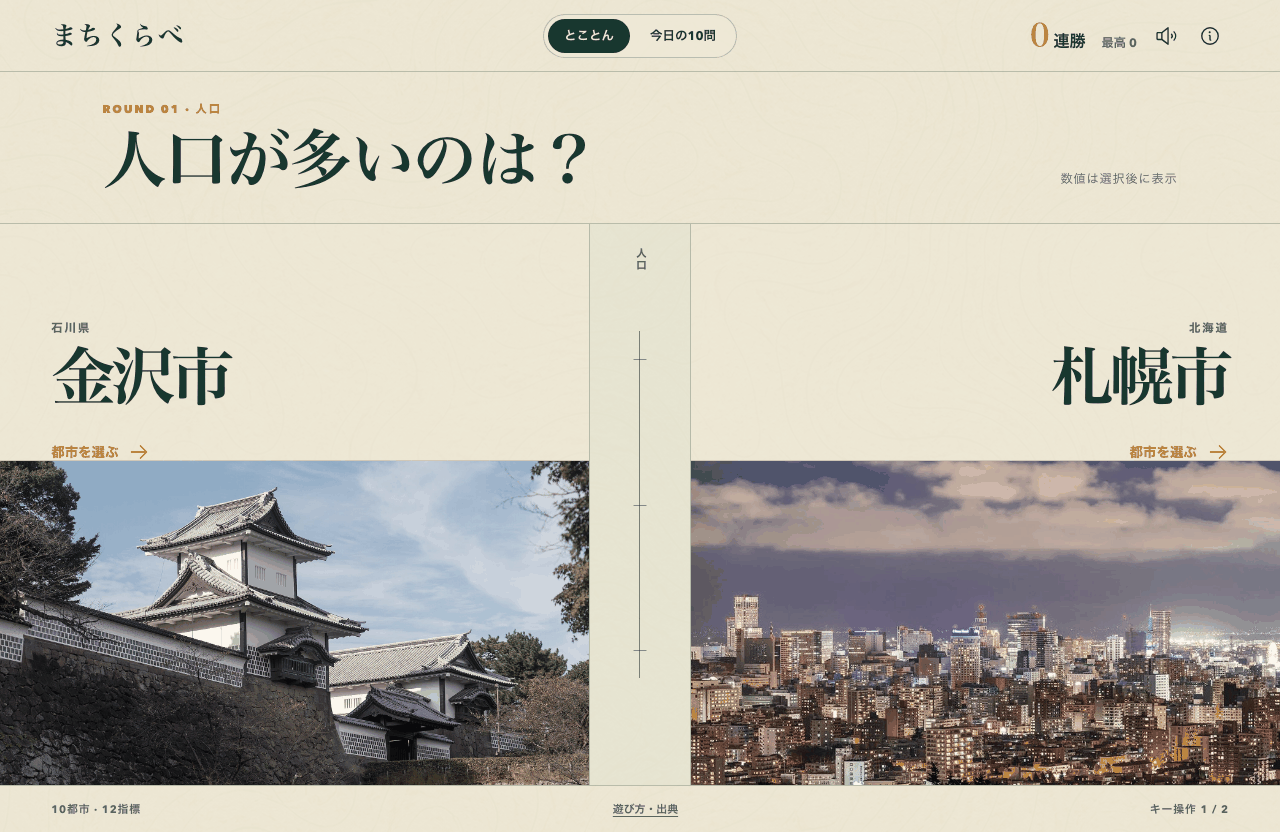Click the 最高 0 best score label
Image resolution: width=1280 pixels, height=832 pixels.
tap(1119, 43)
